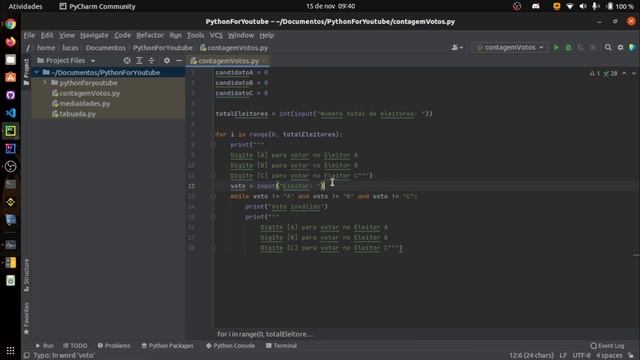Switch to the contagemVotos.py editor tab

coord(228,61)
